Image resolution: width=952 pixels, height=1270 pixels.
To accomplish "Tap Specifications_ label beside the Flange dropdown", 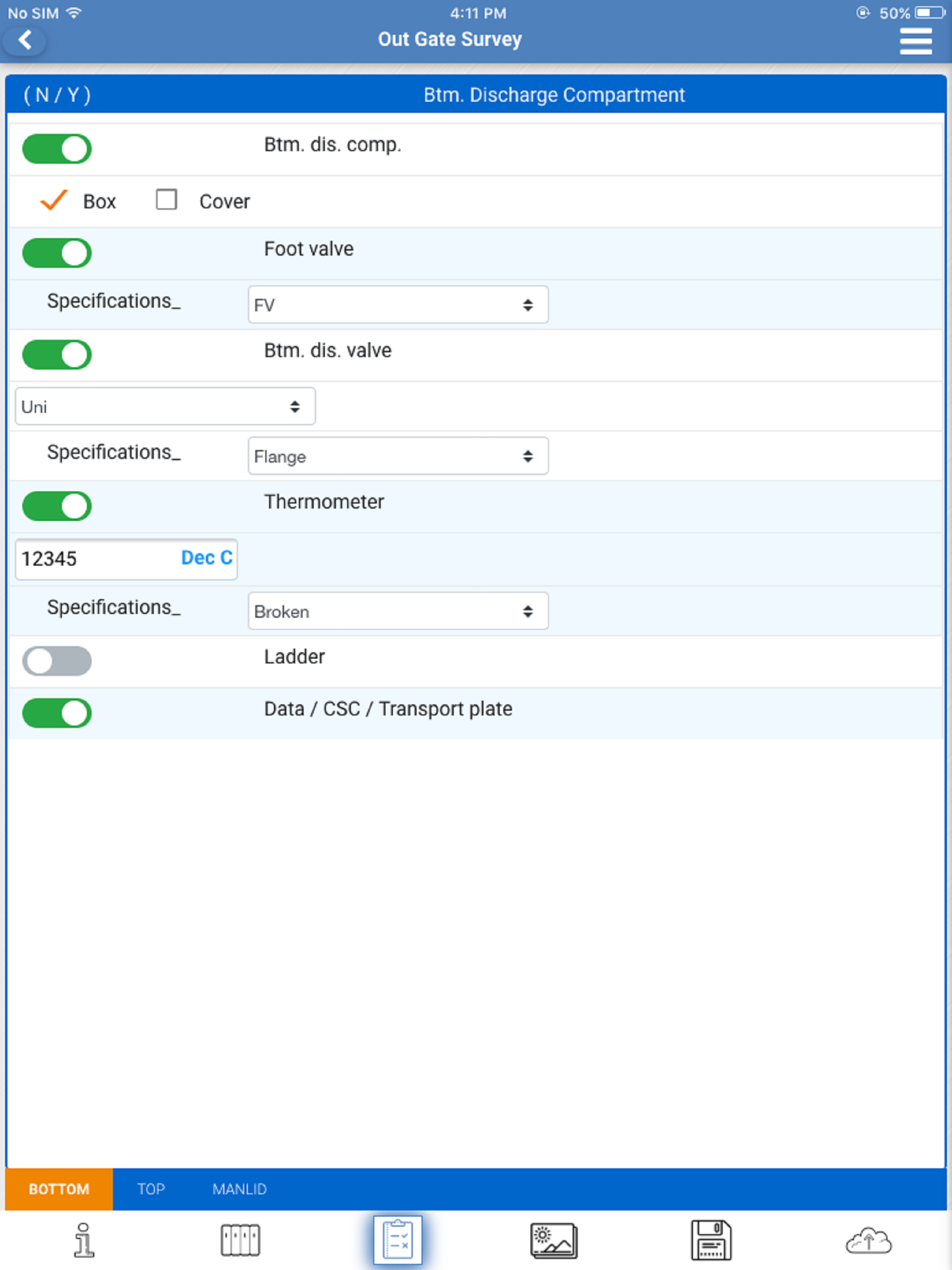I will click(x=114, y=452).
